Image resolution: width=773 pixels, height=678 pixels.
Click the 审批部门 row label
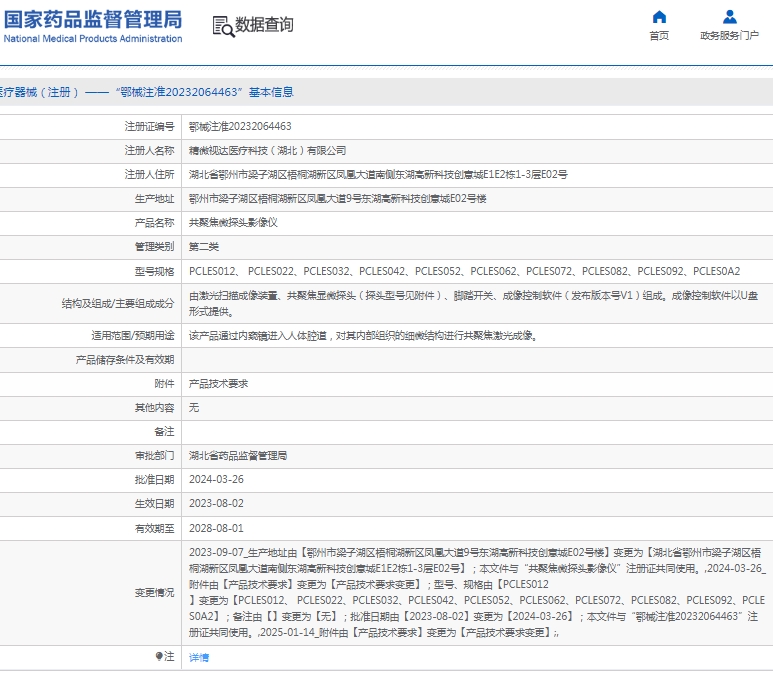[x=154, y=456]
